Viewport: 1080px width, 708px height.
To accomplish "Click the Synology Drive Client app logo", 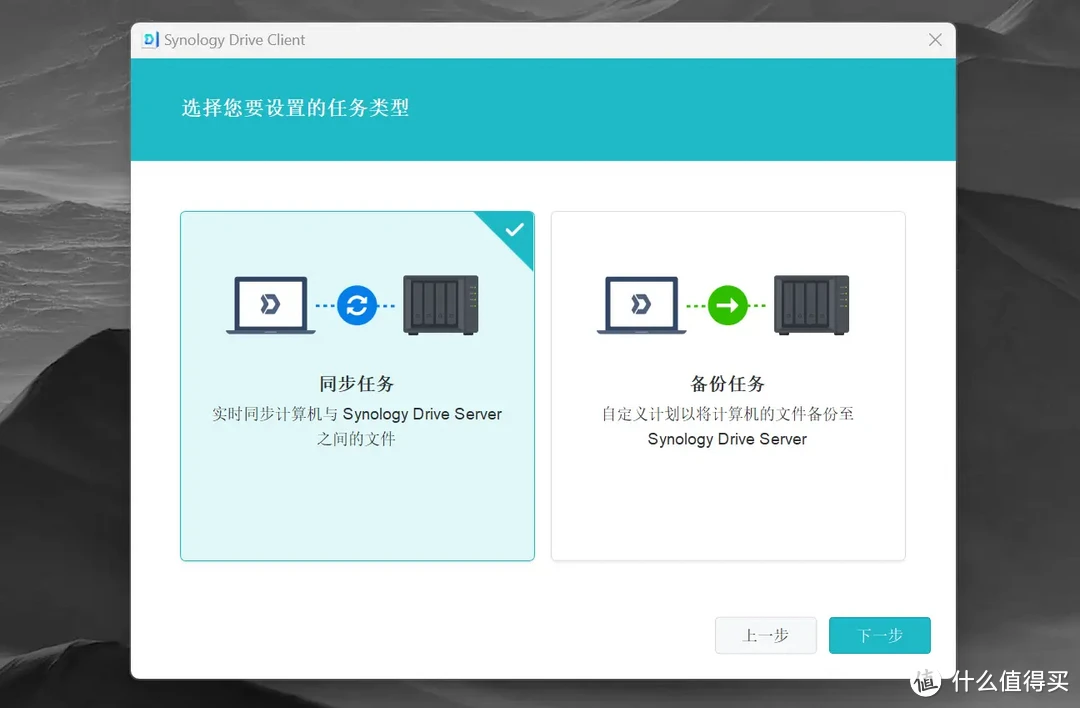I will point(151,40).
